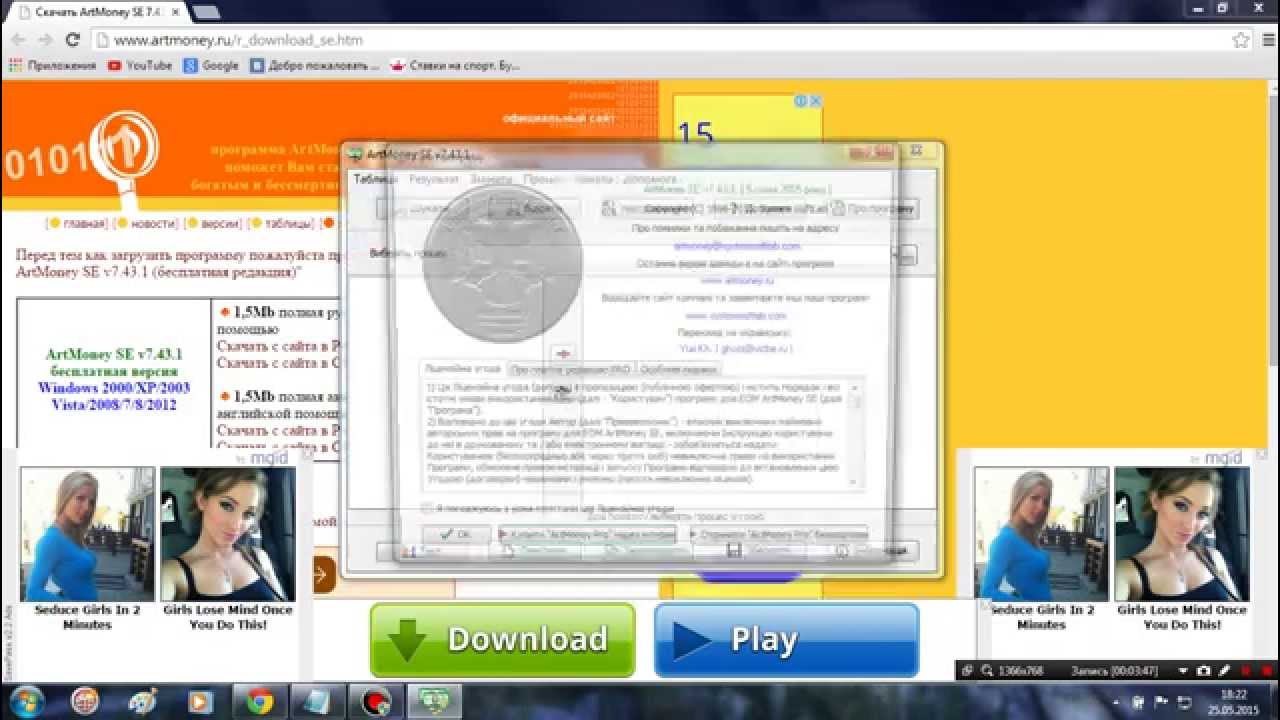Go to the 'новости' site page
The height and width of the screenshot is (720, 1280).
tap(153, 223)
